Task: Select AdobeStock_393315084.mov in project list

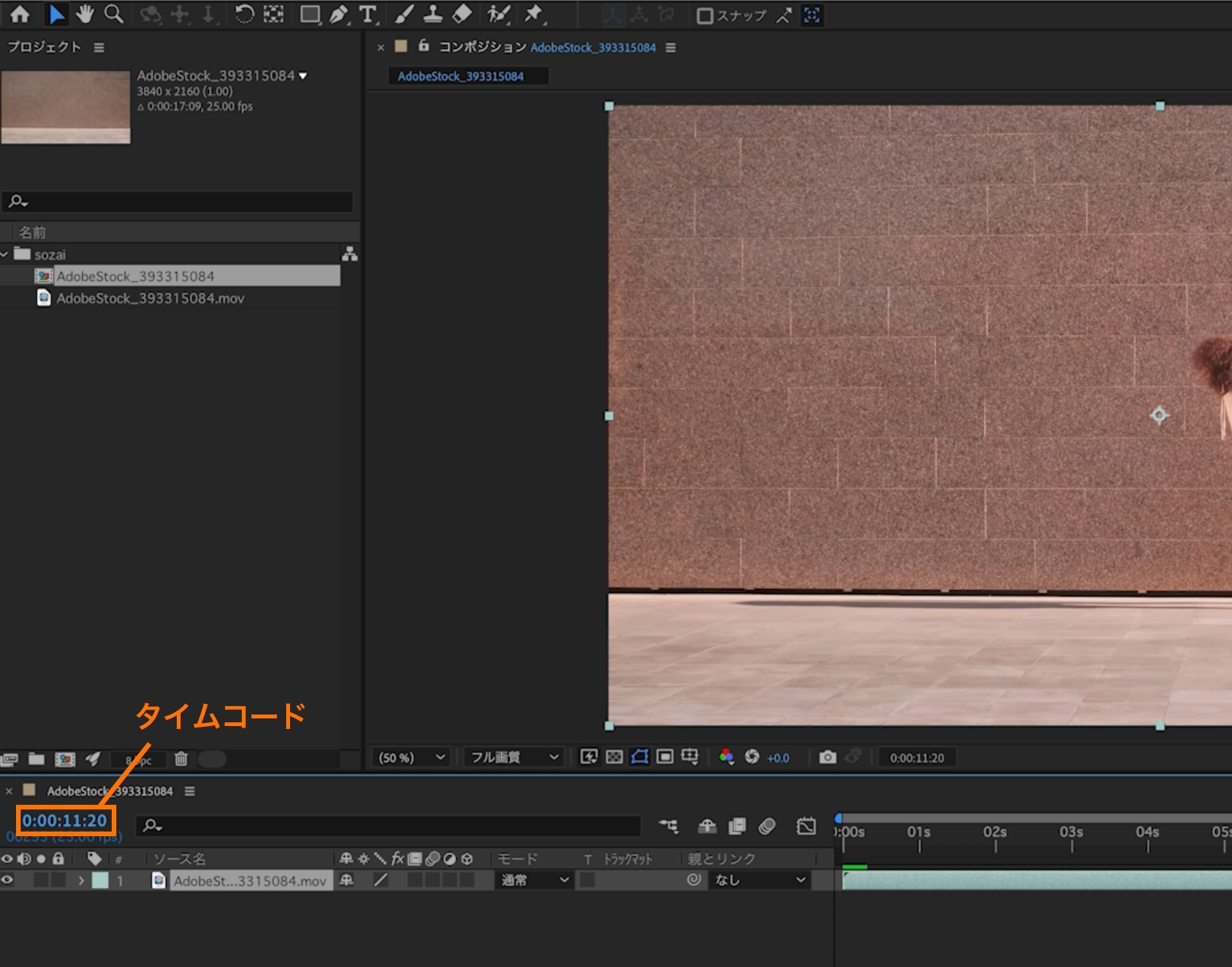Action: tap(150, 298)
